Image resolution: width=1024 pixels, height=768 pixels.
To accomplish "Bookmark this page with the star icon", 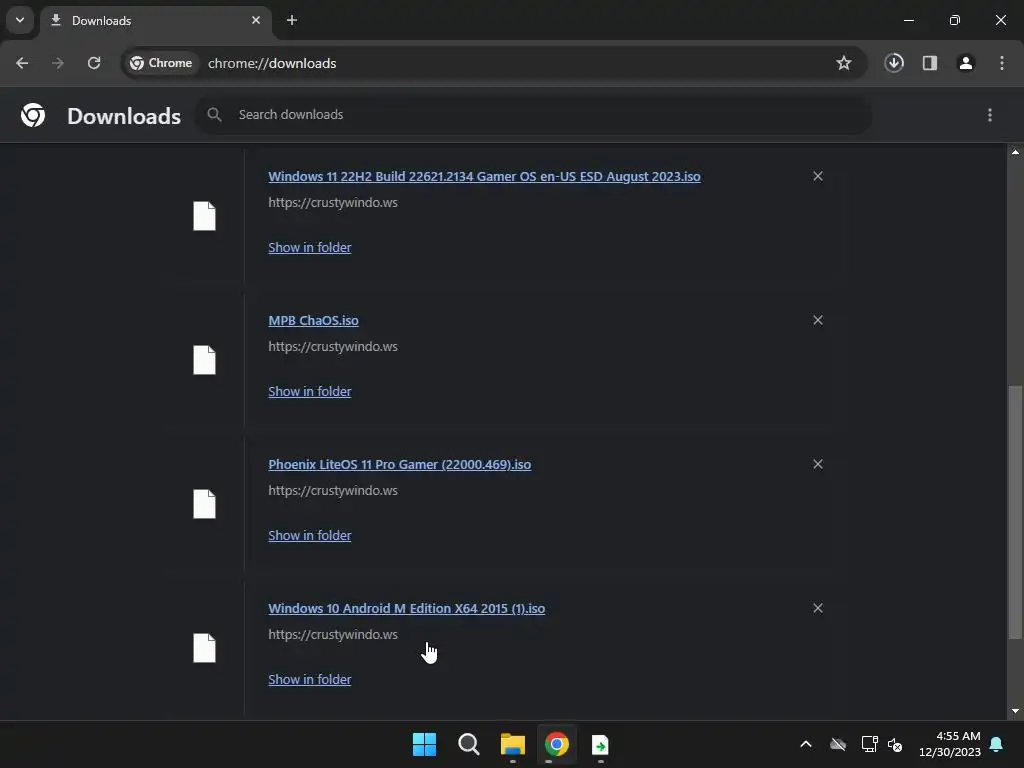I will pyautogui.click(x=844, y=63).
